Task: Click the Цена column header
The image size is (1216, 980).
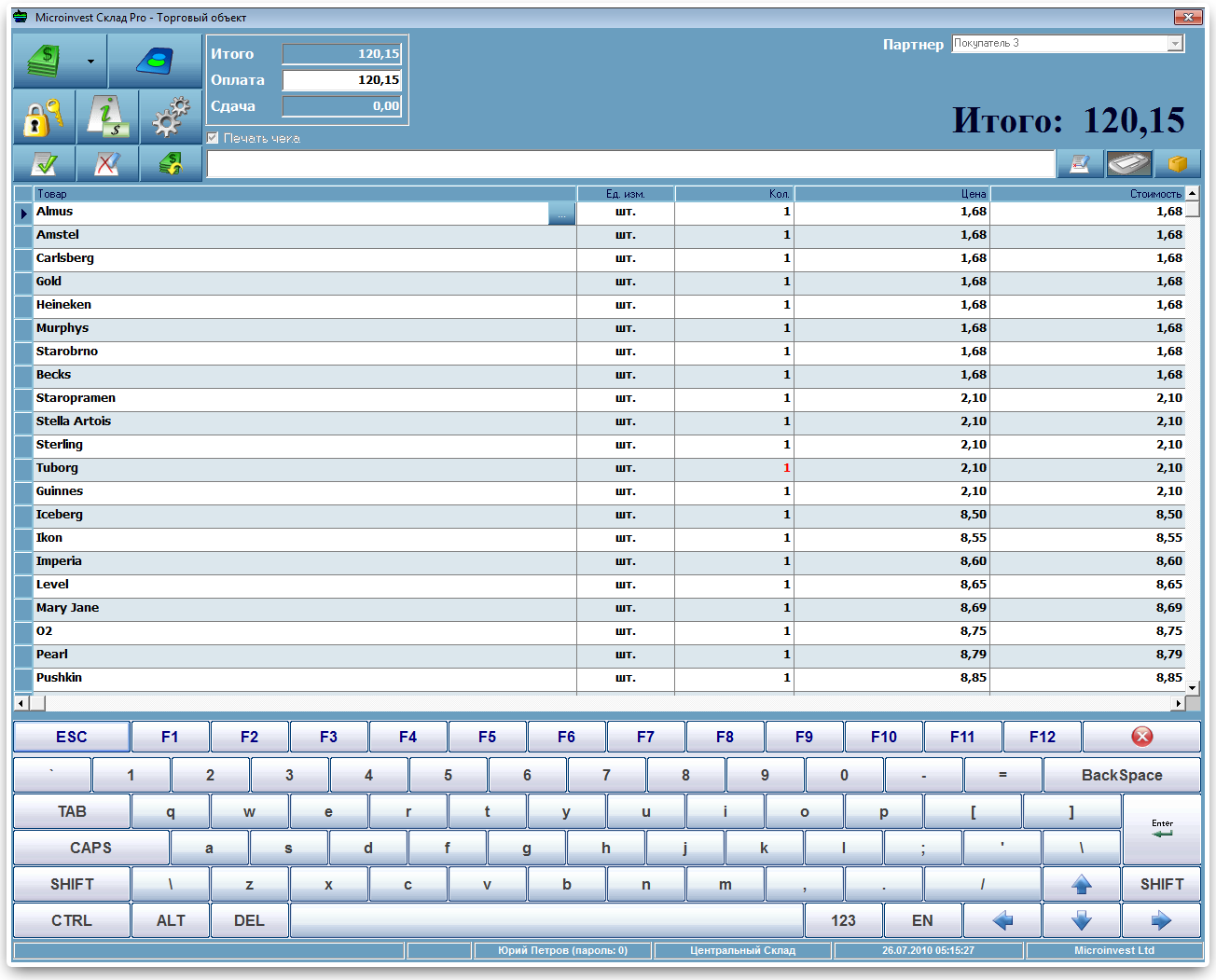Action: 891,194
